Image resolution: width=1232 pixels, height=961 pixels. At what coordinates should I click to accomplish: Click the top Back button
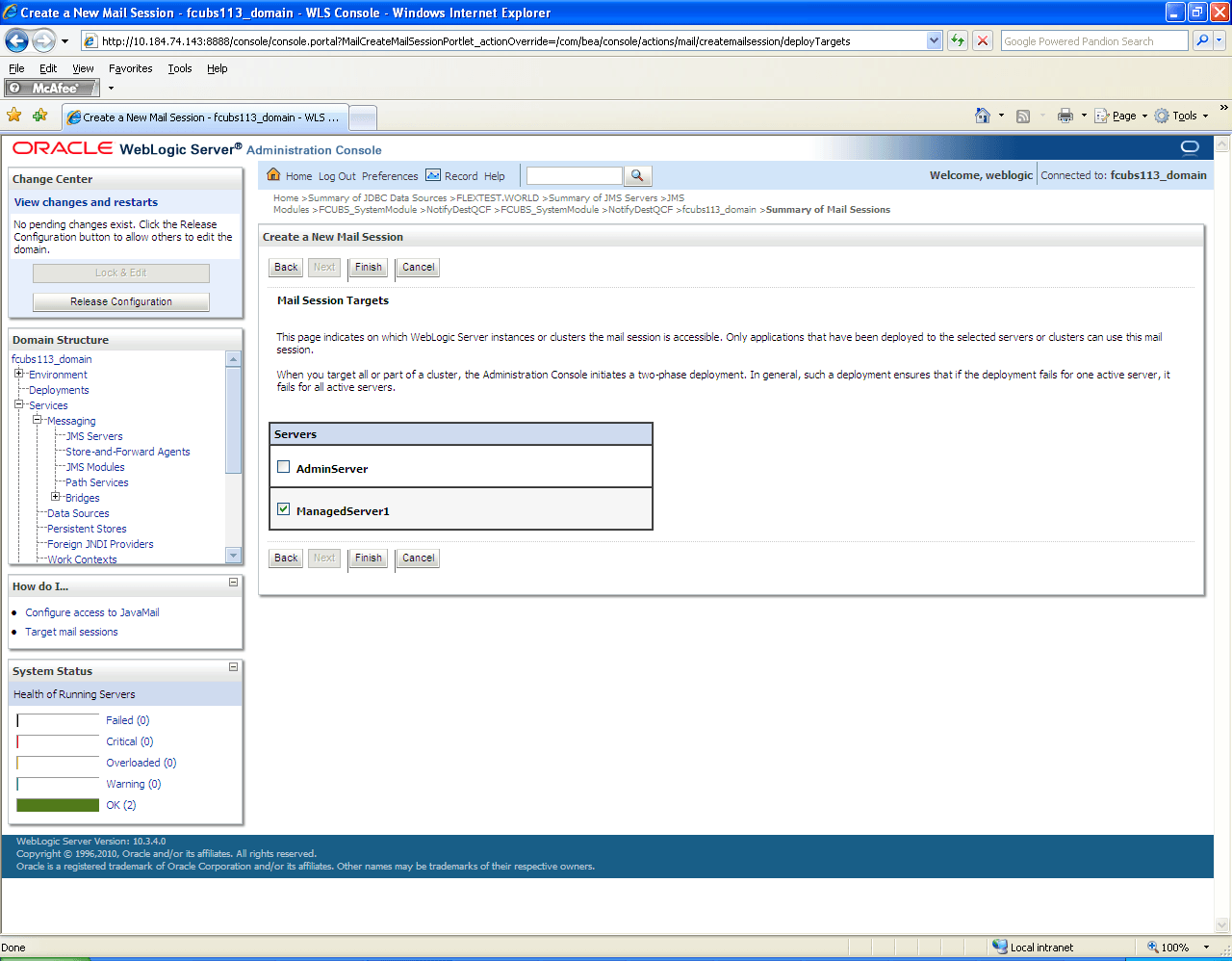point(286,267)
